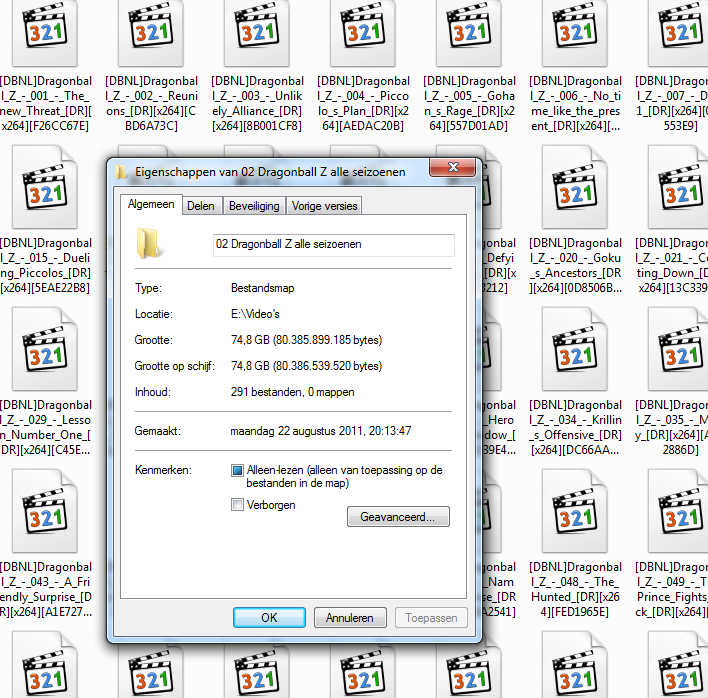
Task: Switch to the Algemeen tab
Action: click(x=151, y=205)
